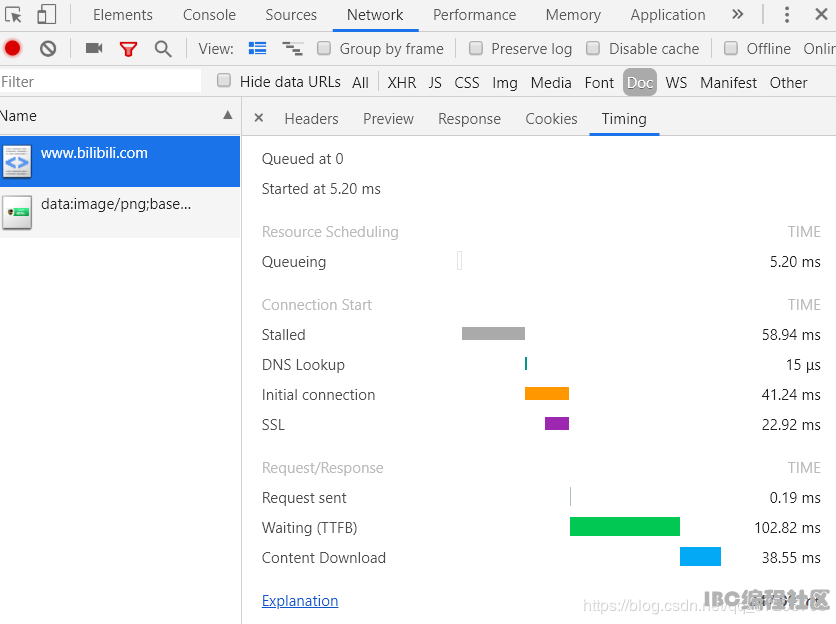Enable the Group by frame checkbox
Viewport: 836px width, 624px height.
324,49
